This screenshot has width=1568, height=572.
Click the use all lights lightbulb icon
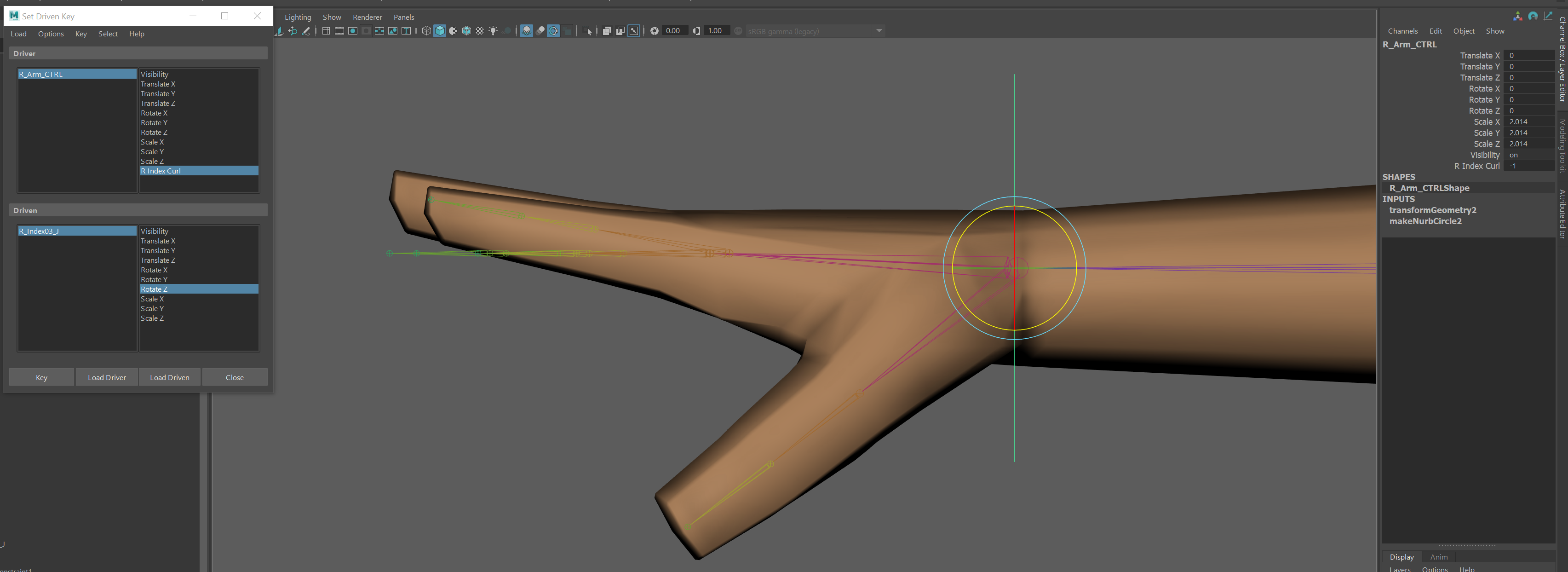click(x=493, y=31)
